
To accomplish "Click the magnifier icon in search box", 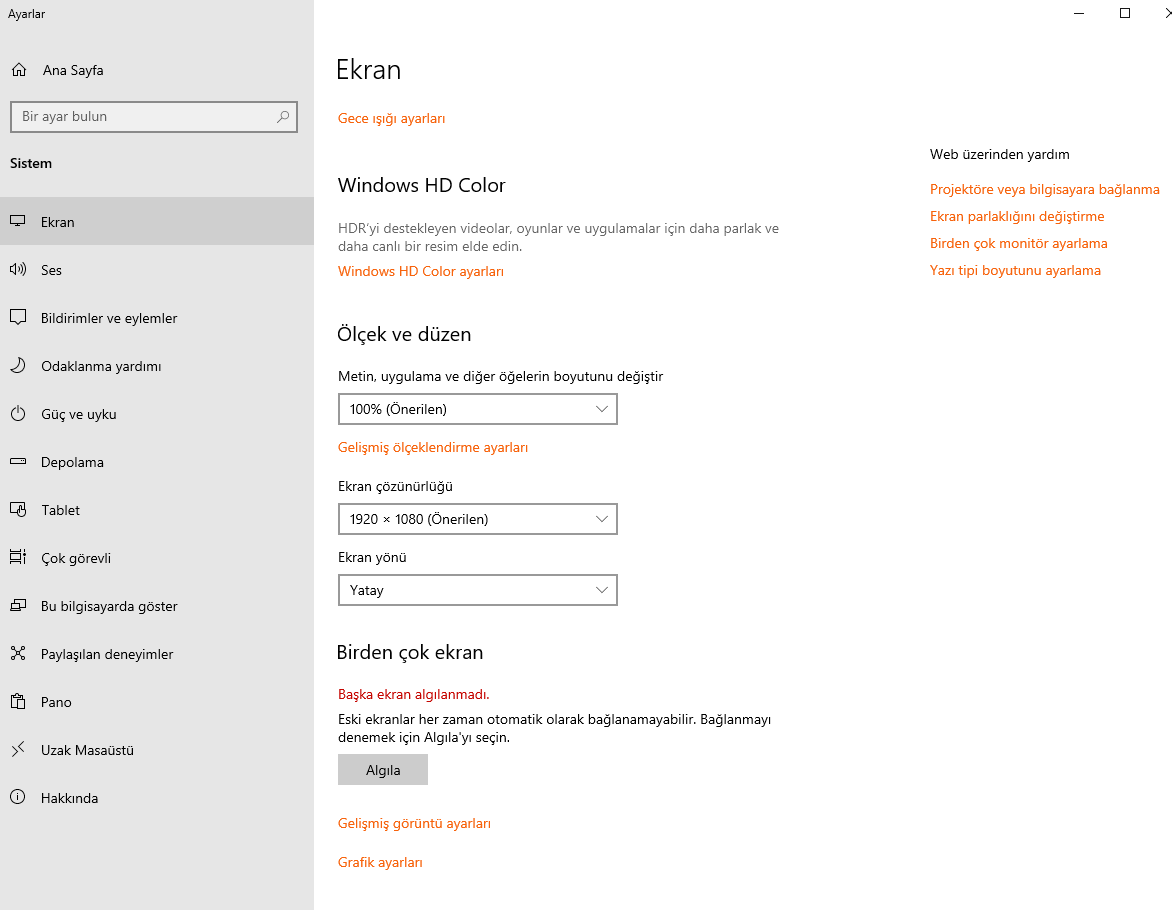I will click(283, 117).
